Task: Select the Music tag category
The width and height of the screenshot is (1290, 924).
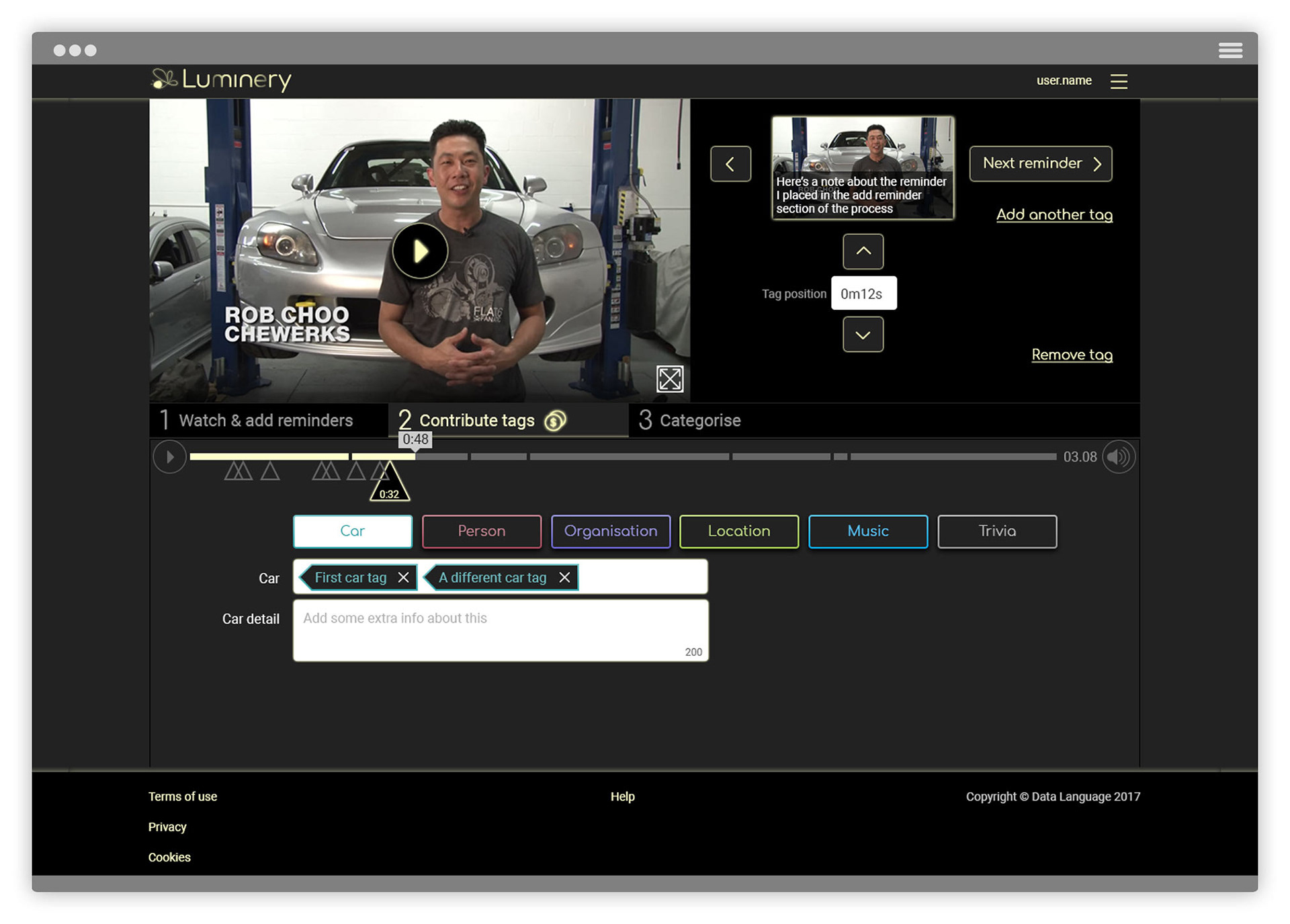Action: (x=868, y=532)
